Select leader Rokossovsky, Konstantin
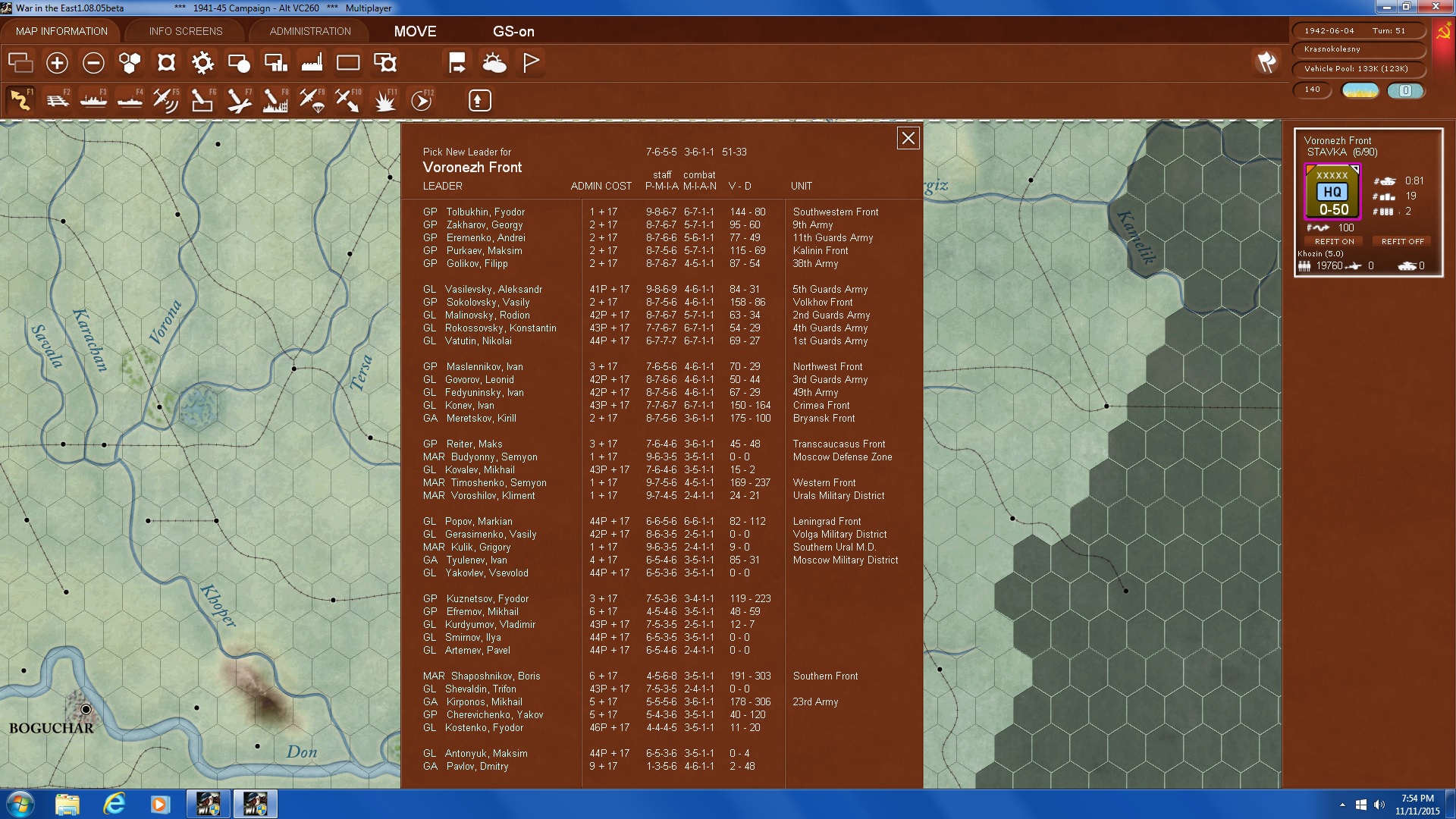 pyautogui.click(x=490, y=328)
